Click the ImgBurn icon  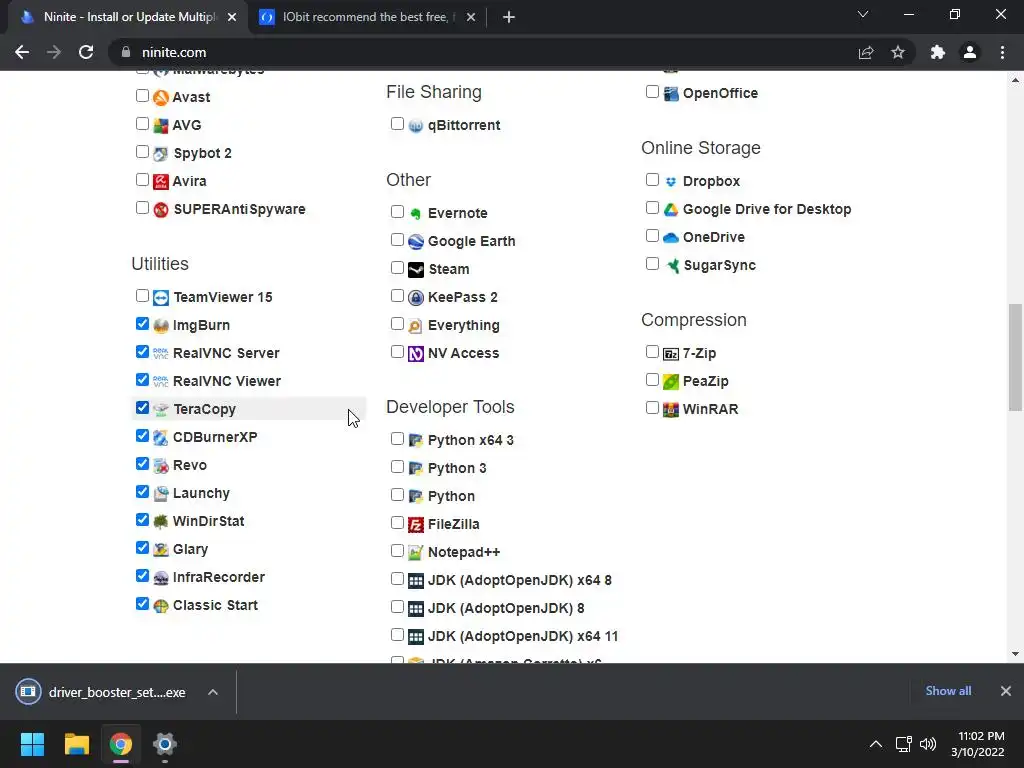161,325
